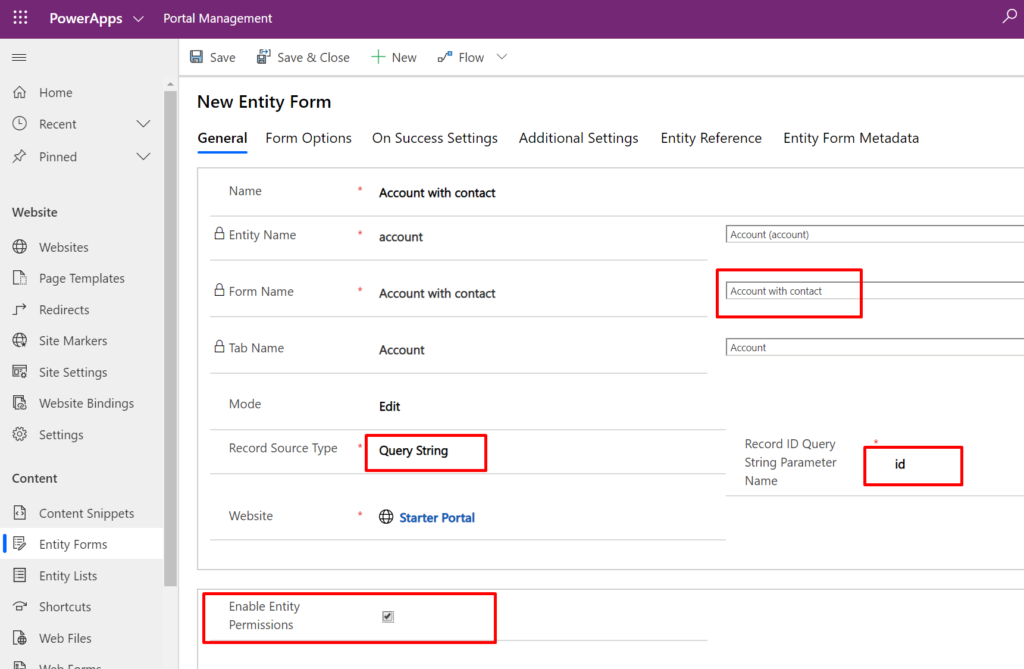
Task: Click the globe icon beside Starter Portal
Action: (x=386, y=517)
